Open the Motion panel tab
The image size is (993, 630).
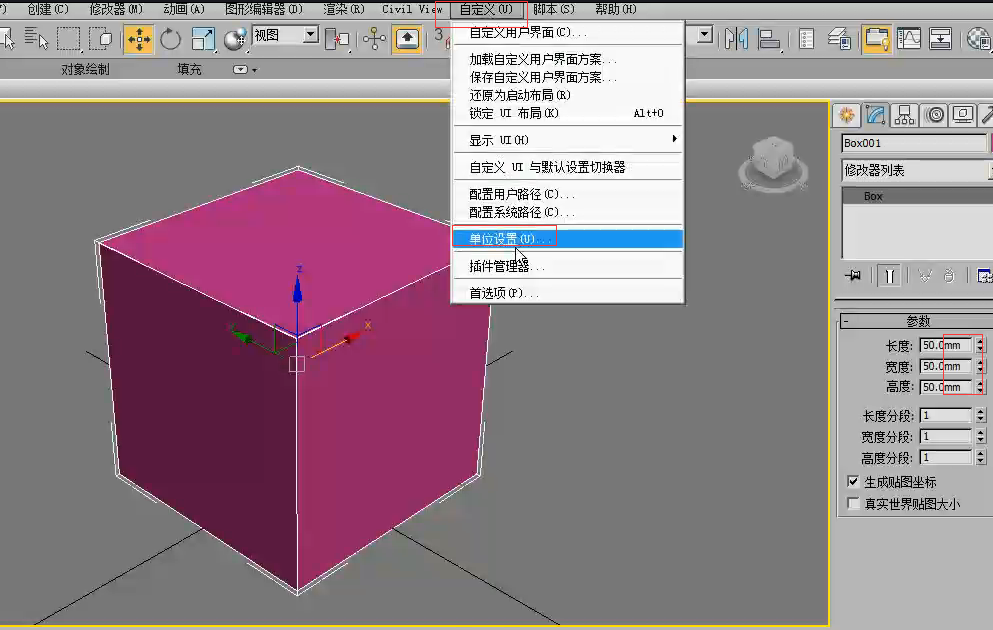coord(934,115)
